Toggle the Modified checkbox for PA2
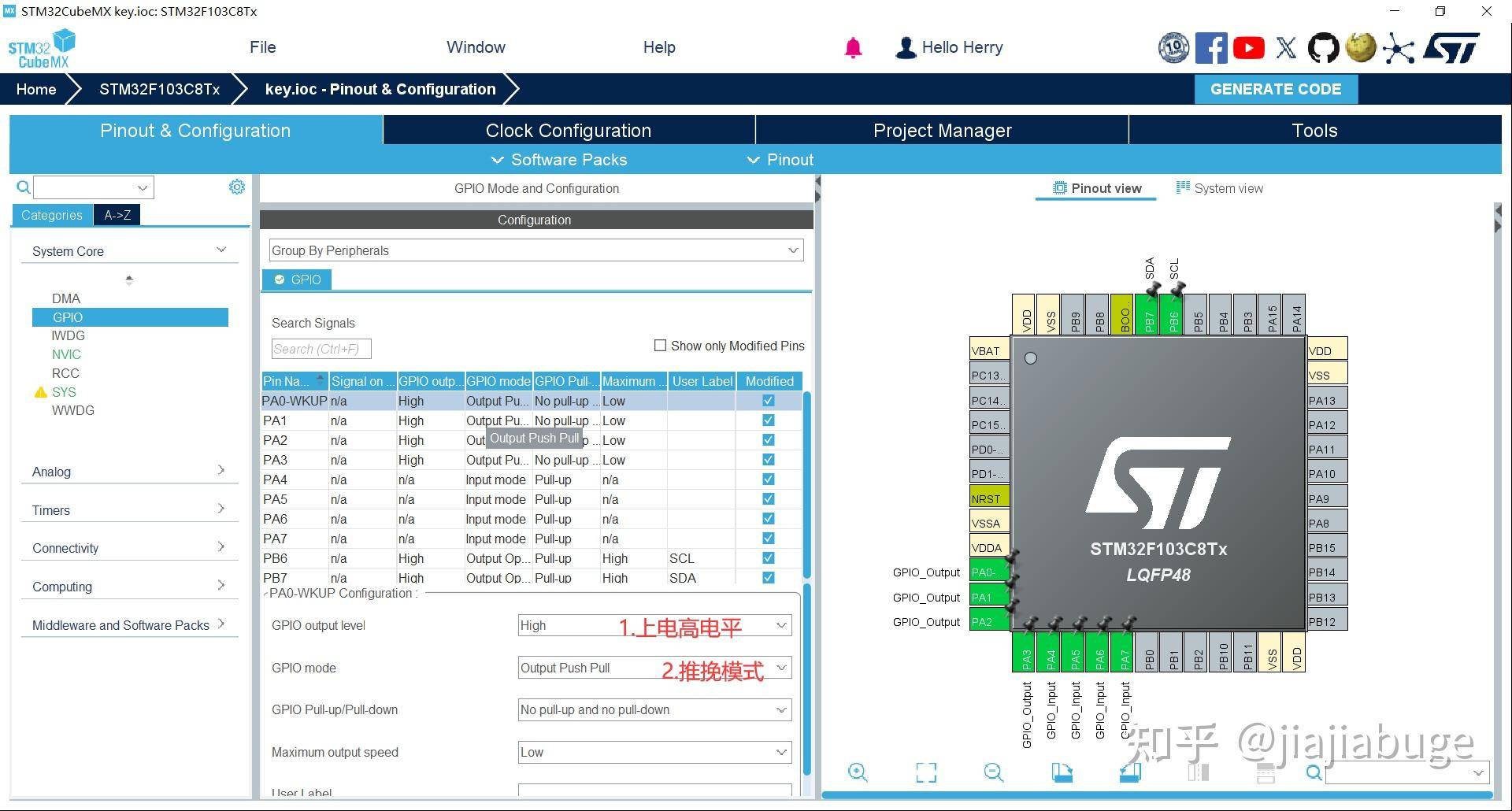The height and width of the screenshot is (811, 1512). pyautogui.click(x=769, y=440)
